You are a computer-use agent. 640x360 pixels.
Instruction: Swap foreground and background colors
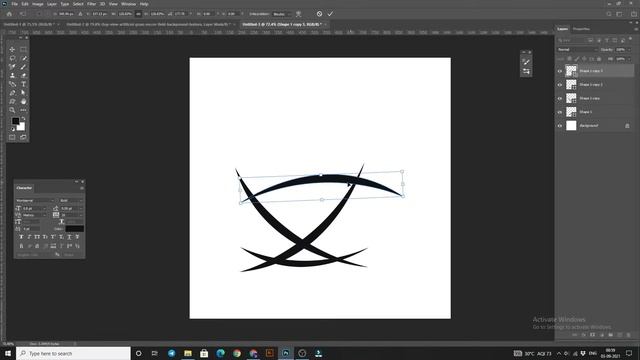coord(23,118)
